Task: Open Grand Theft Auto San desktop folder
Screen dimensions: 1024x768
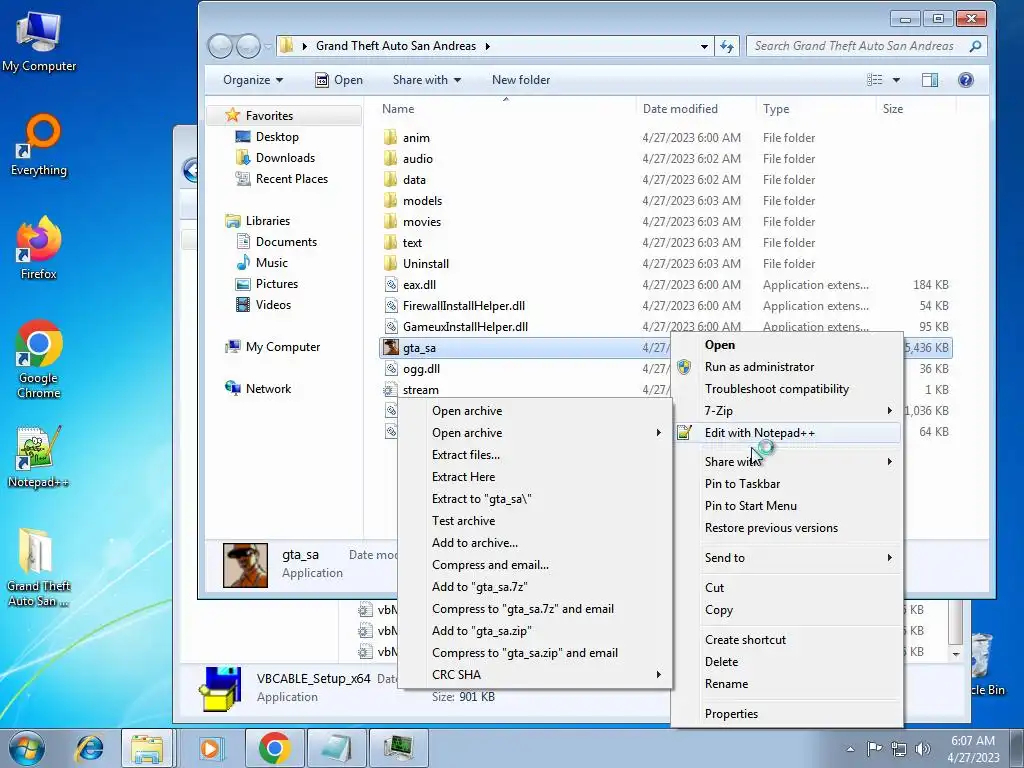Action: coord(39,567)
